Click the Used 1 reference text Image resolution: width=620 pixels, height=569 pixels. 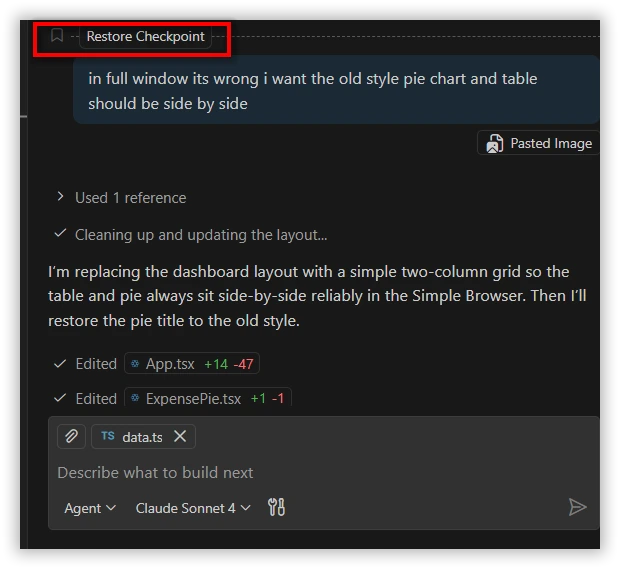[x=130, y=198]
